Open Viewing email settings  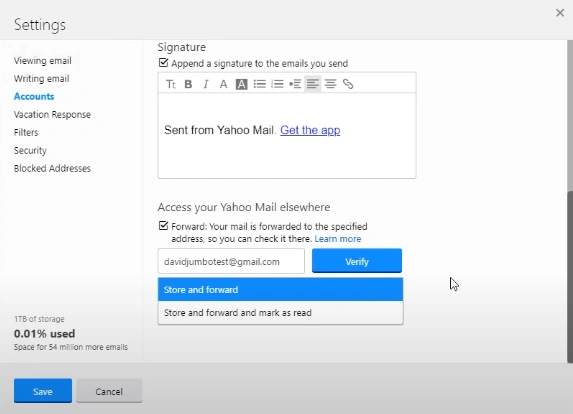[x=43, y=61]
